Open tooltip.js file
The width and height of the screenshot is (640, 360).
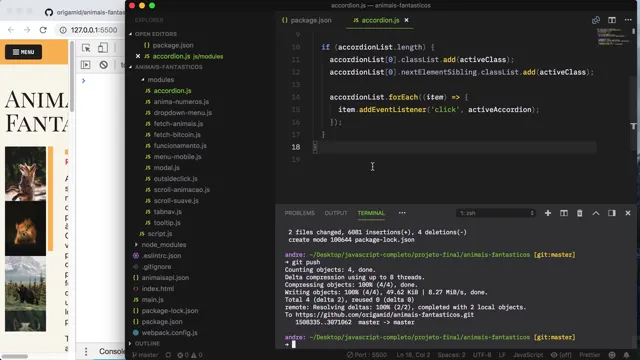(x=167, y=223)
